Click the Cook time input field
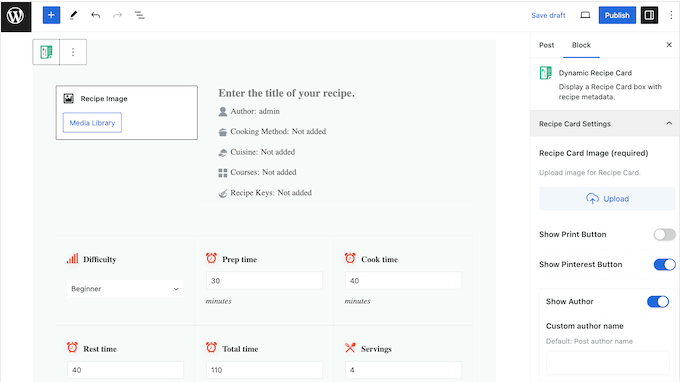Viewport: 680px width, 382px height. [403, 281]
